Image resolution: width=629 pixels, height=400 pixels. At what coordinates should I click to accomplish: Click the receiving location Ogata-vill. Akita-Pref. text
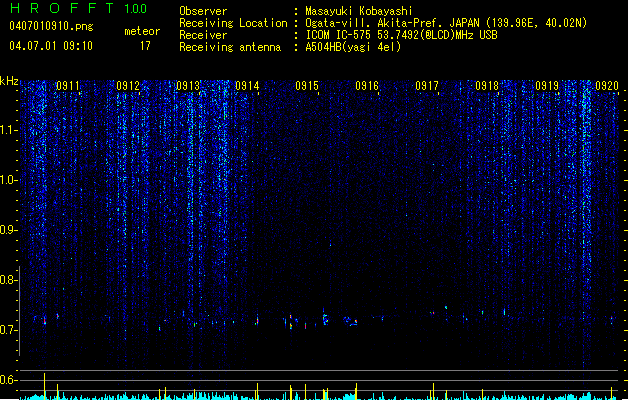tap(374, 23)
